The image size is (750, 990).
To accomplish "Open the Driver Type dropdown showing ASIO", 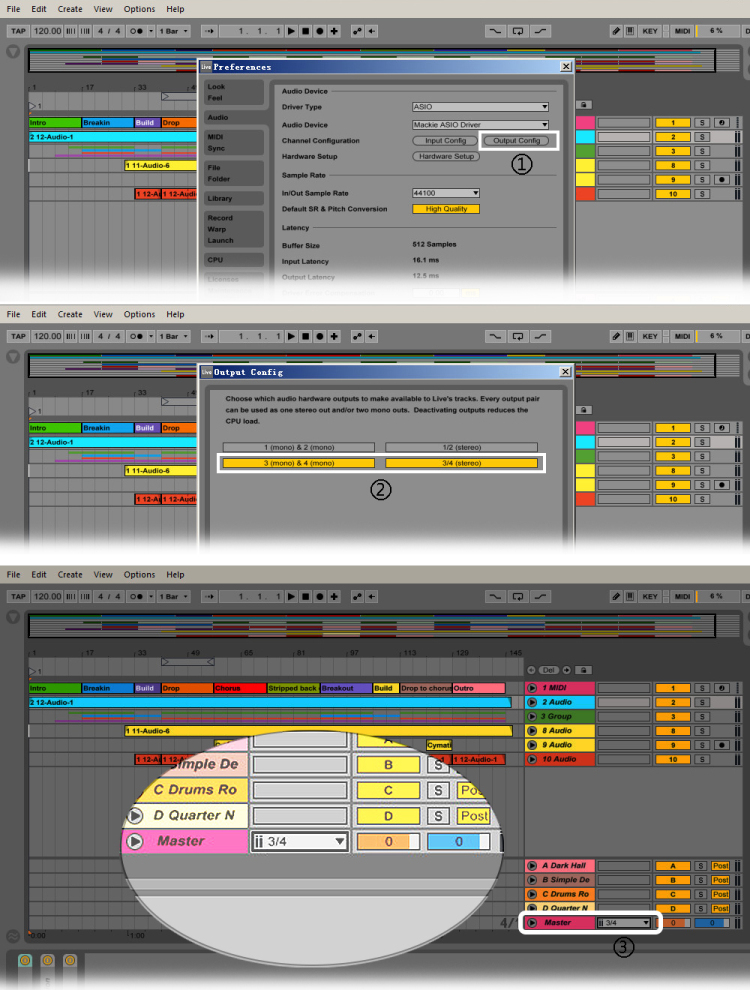I will click(x=480, y=107).
